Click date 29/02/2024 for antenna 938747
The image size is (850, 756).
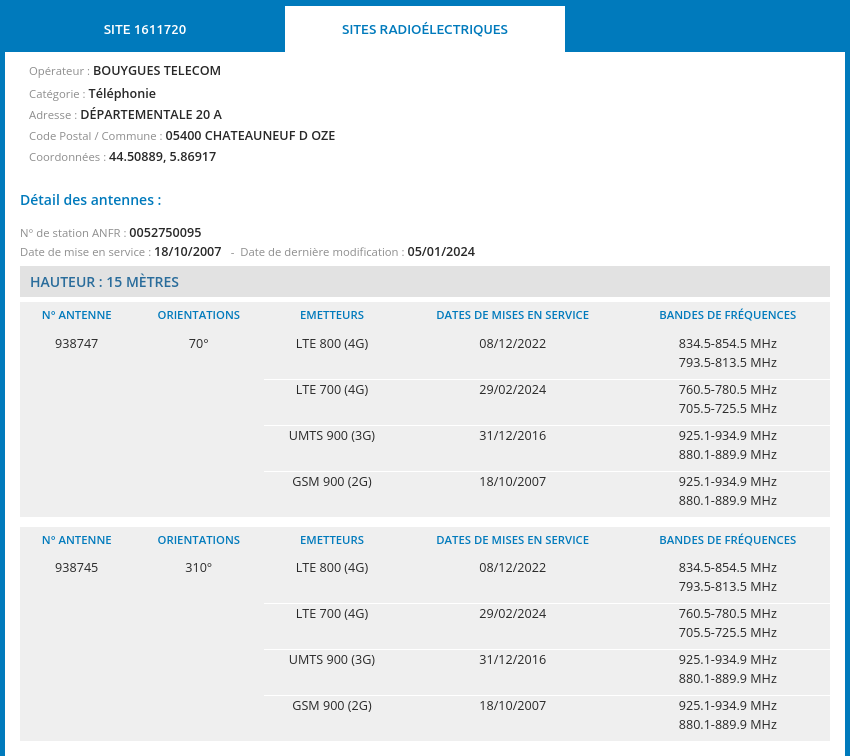pyautogui.click(x=512, y=390)
